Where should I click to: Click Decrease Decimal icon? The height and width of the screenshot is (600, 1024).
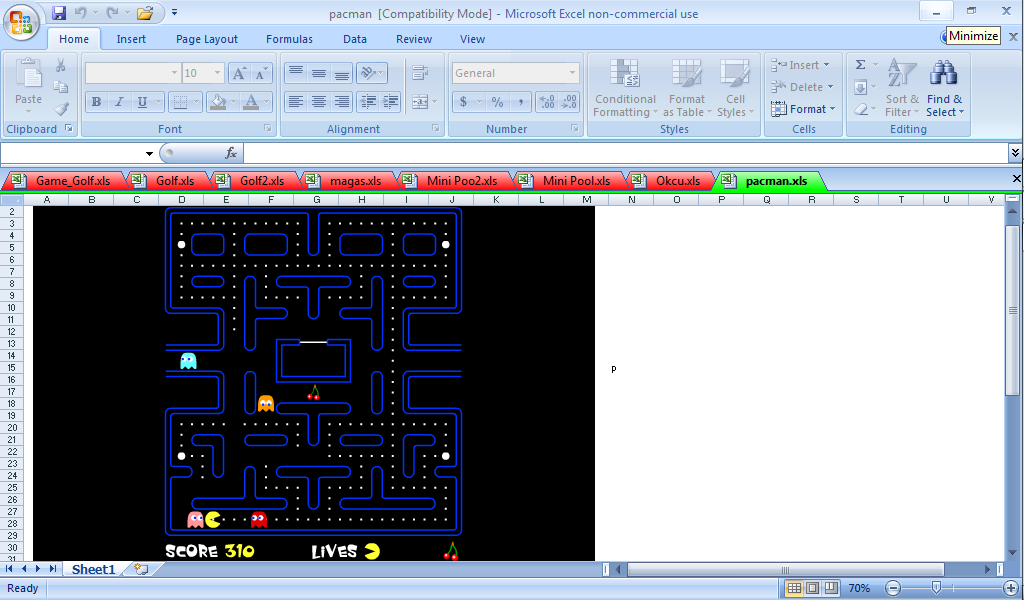tap(569, 102)
